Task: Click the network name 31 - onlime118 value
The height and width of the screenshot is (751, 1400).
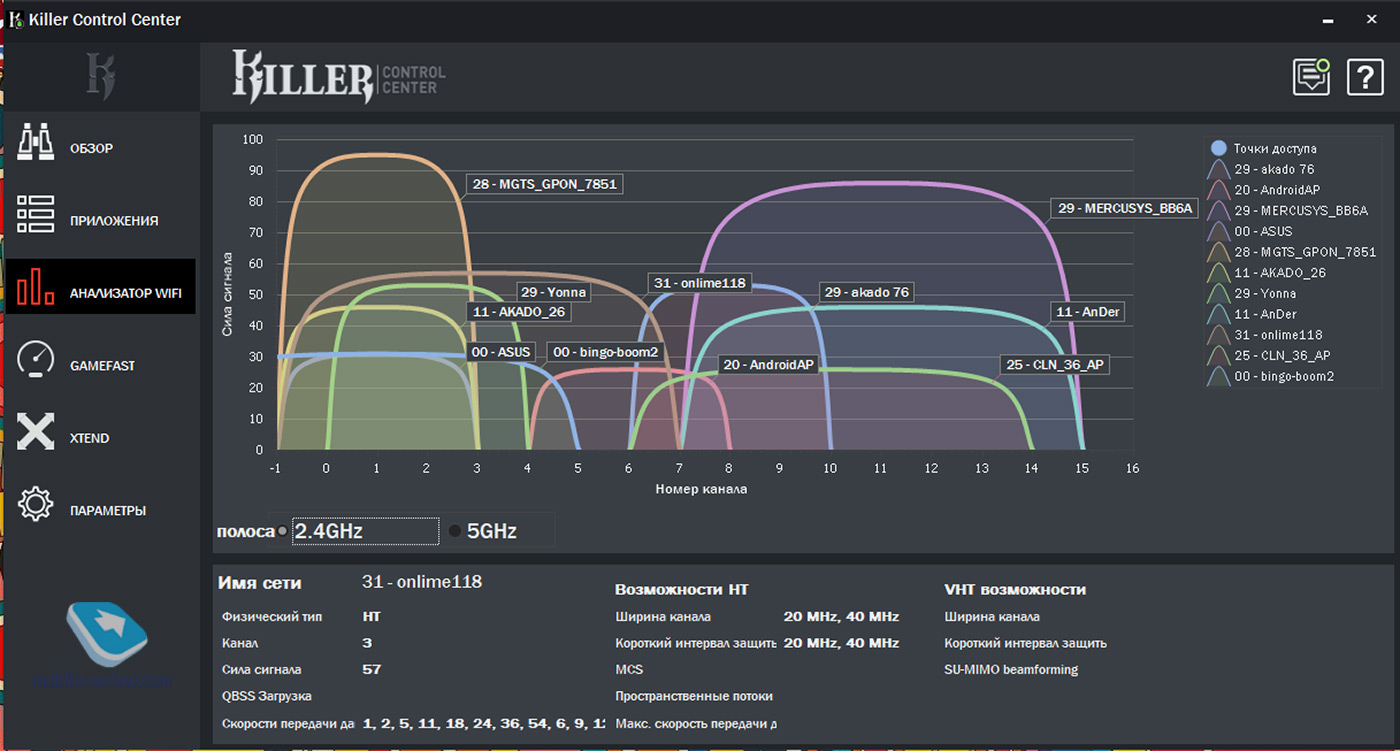Action: tap(422, 582)
